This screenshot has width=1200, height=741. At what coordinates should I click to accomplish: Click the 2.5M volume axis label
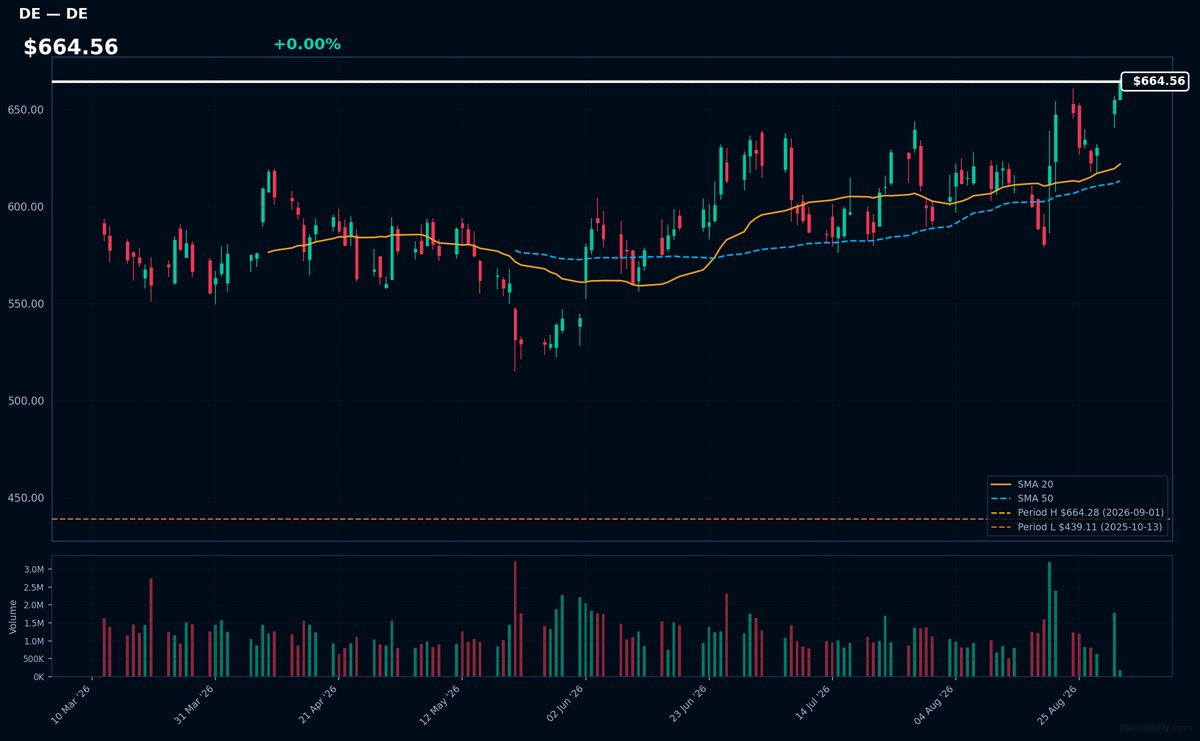[34, 587]
